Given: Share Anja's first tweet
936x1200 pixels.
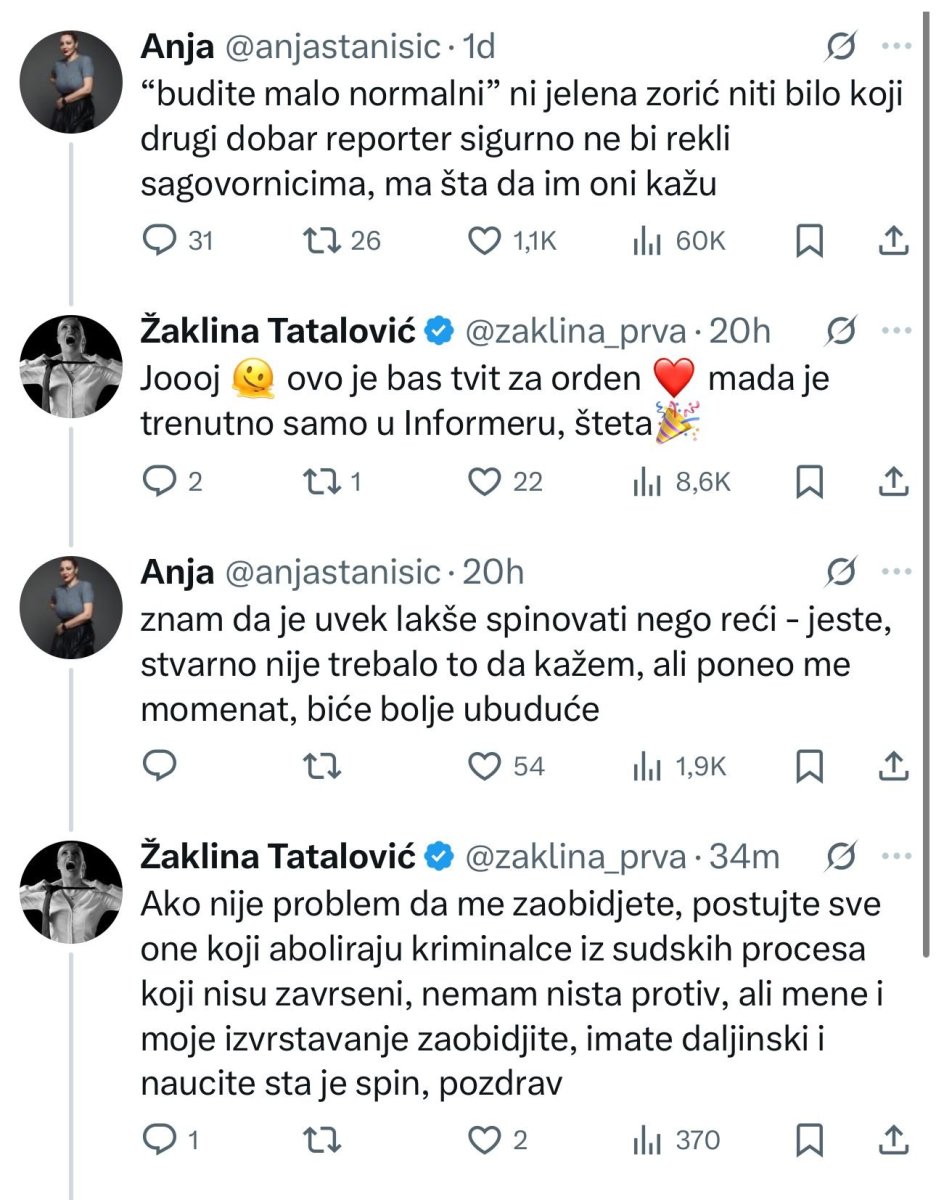Looking at the screenshot, I should [895, 240].
